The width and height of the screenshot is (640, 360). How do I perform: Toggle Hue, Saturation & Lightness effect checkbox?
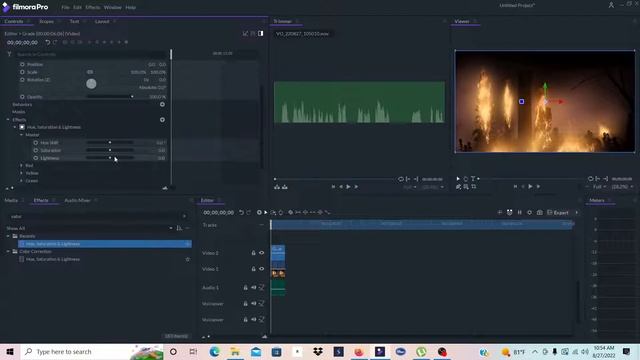point(22,127)
